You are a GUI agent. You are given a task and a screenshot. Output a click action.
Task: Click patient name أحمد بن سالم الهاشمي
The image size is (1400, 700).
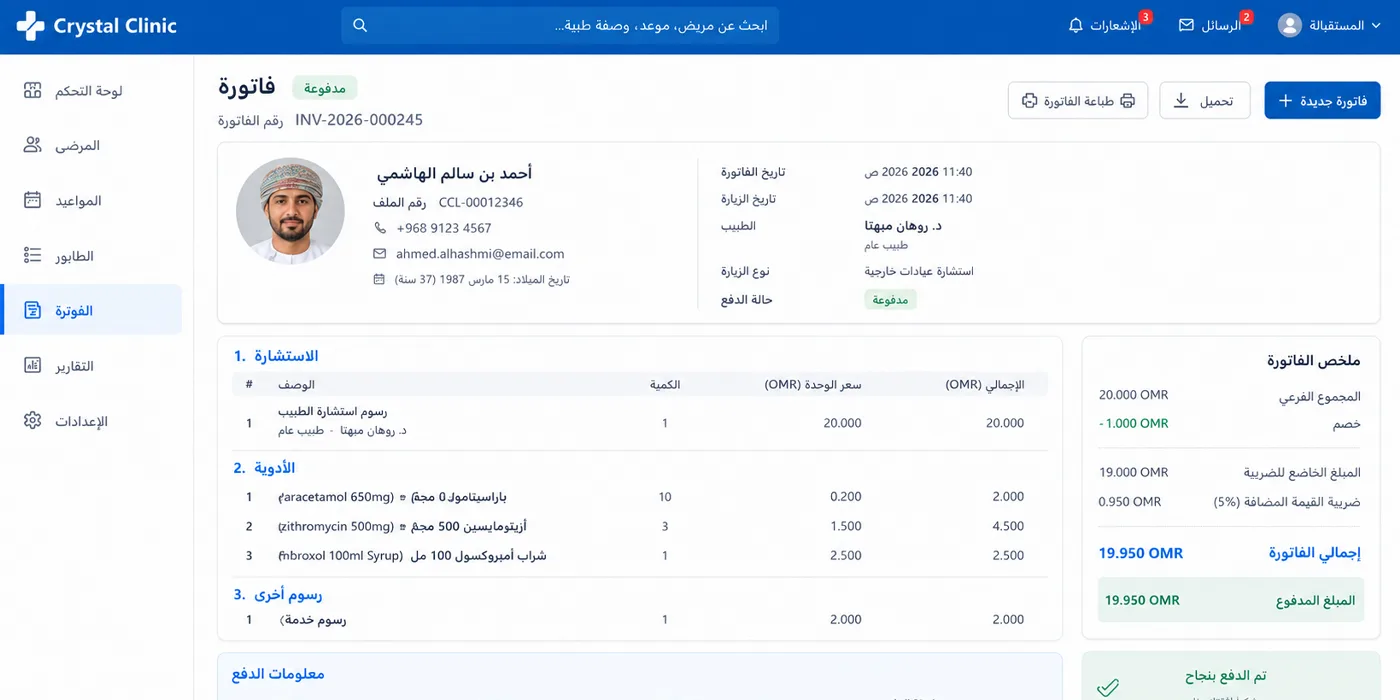tap(455, 173)
